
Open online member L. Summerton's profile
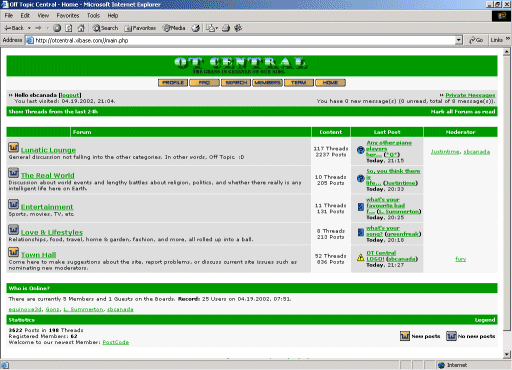[x=83, y=309]
